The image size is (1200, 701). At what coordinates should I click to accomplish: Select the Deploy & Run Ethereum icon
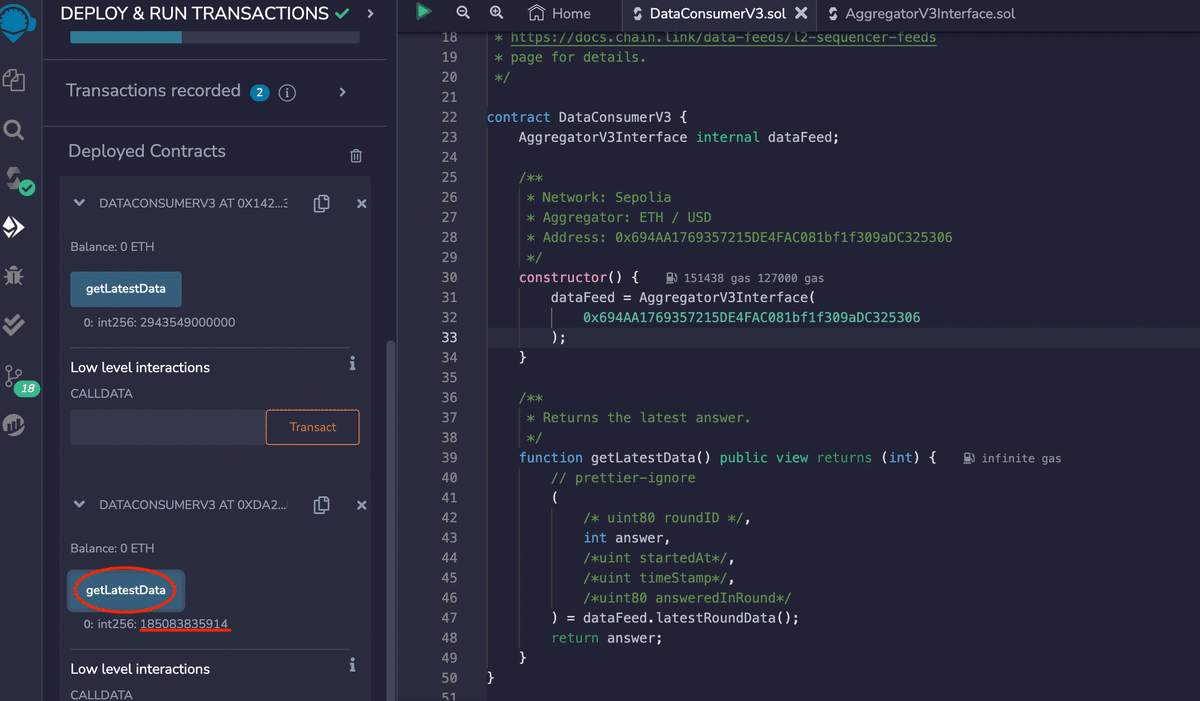coord(14,228)
